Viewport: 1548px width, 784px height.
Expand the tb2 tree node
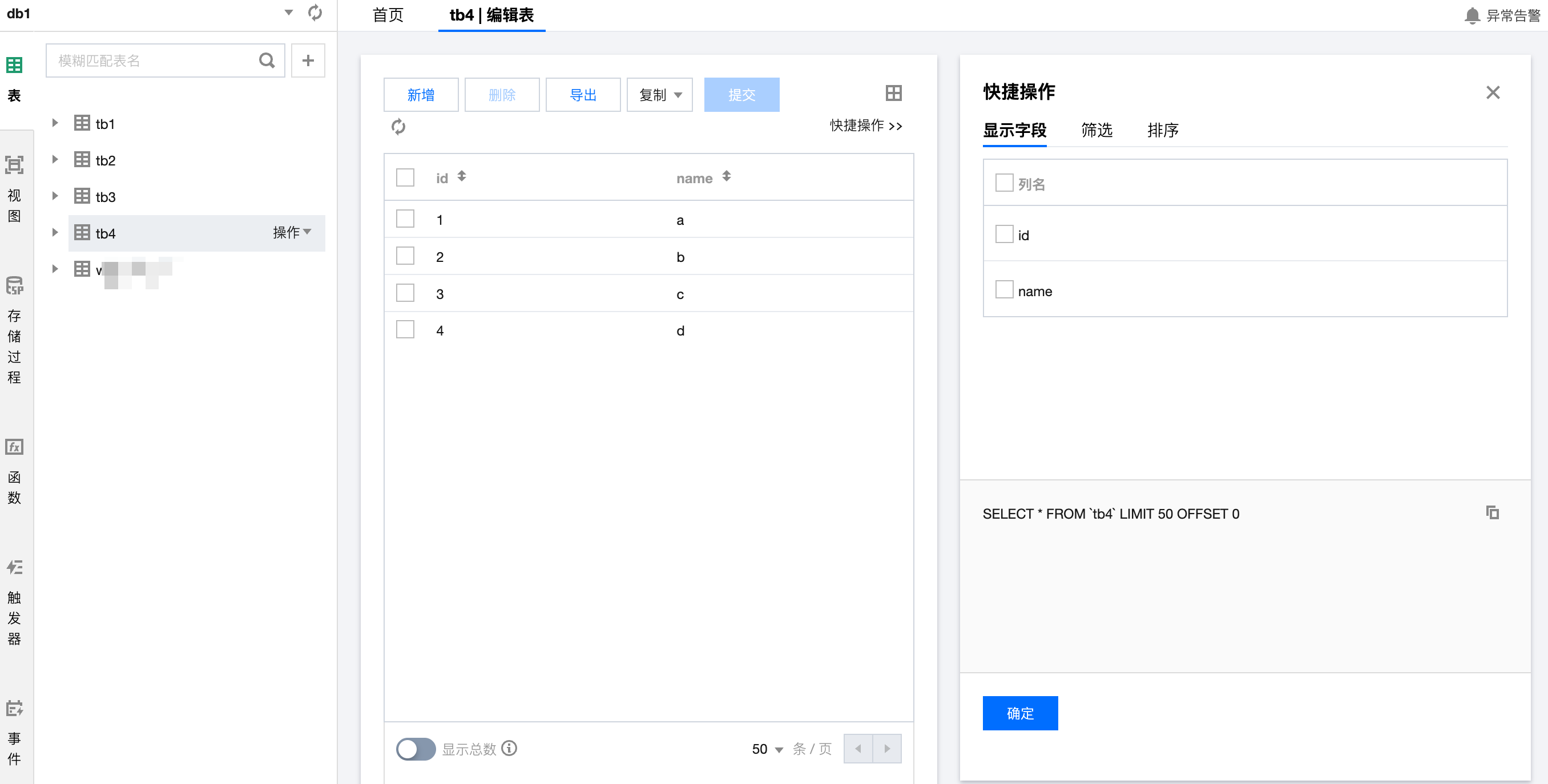[55, 160]
